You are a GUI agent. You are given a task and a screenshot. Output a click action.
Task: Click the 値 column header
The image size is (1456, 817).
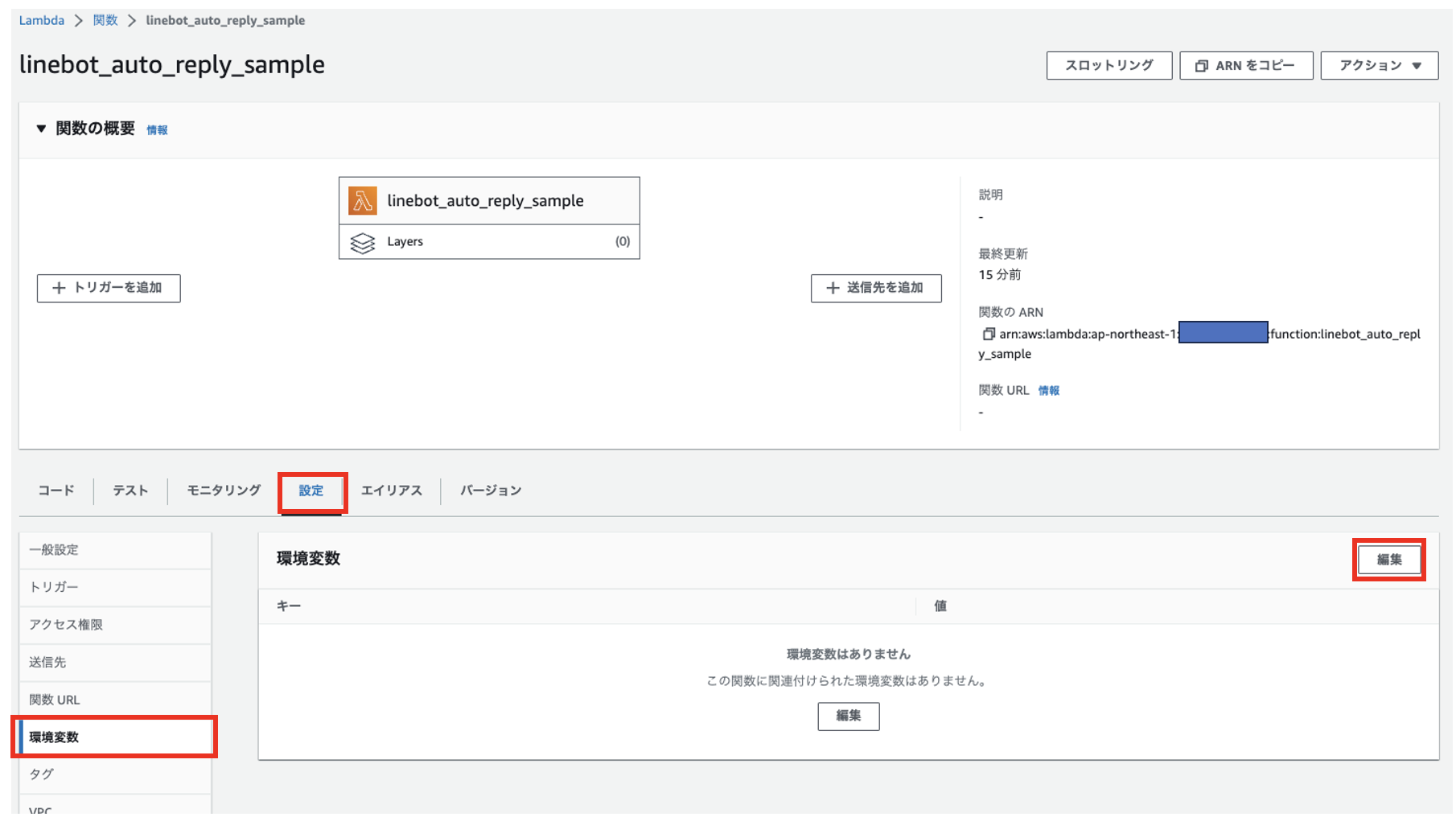pyautogui.click(x=940, y=606)
